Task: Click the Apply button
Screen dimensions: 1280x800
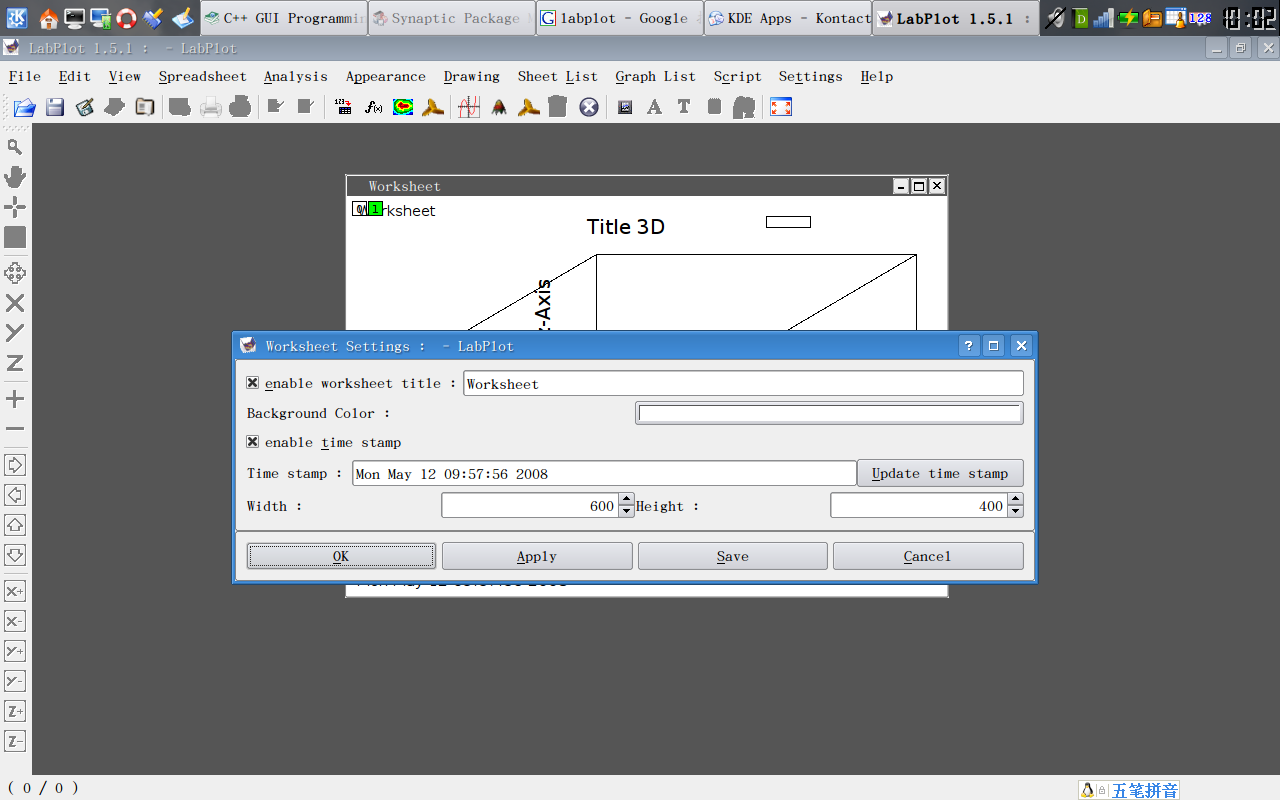Action: click(537, 556)
